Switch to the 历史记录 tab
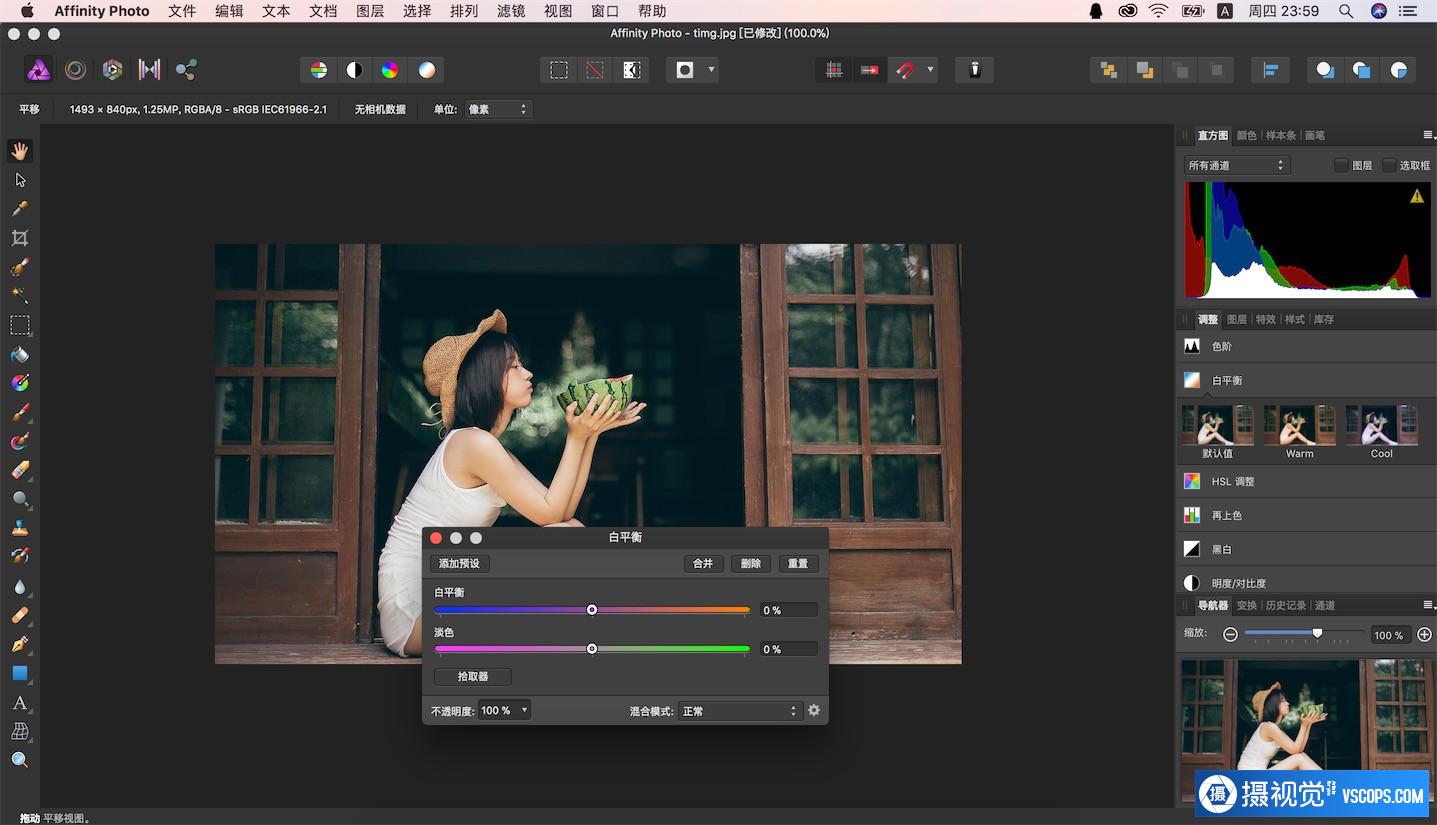 tap(1285, 605)
